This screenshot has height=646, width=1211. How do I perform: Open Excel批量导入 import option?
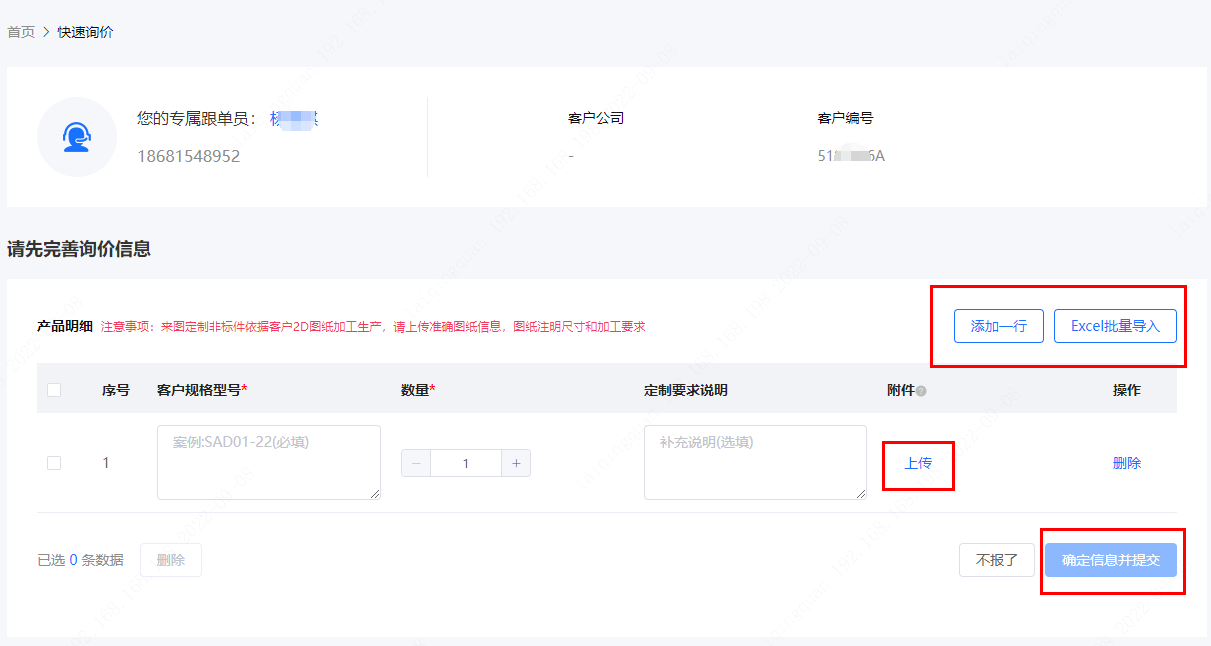(1115, 326)
